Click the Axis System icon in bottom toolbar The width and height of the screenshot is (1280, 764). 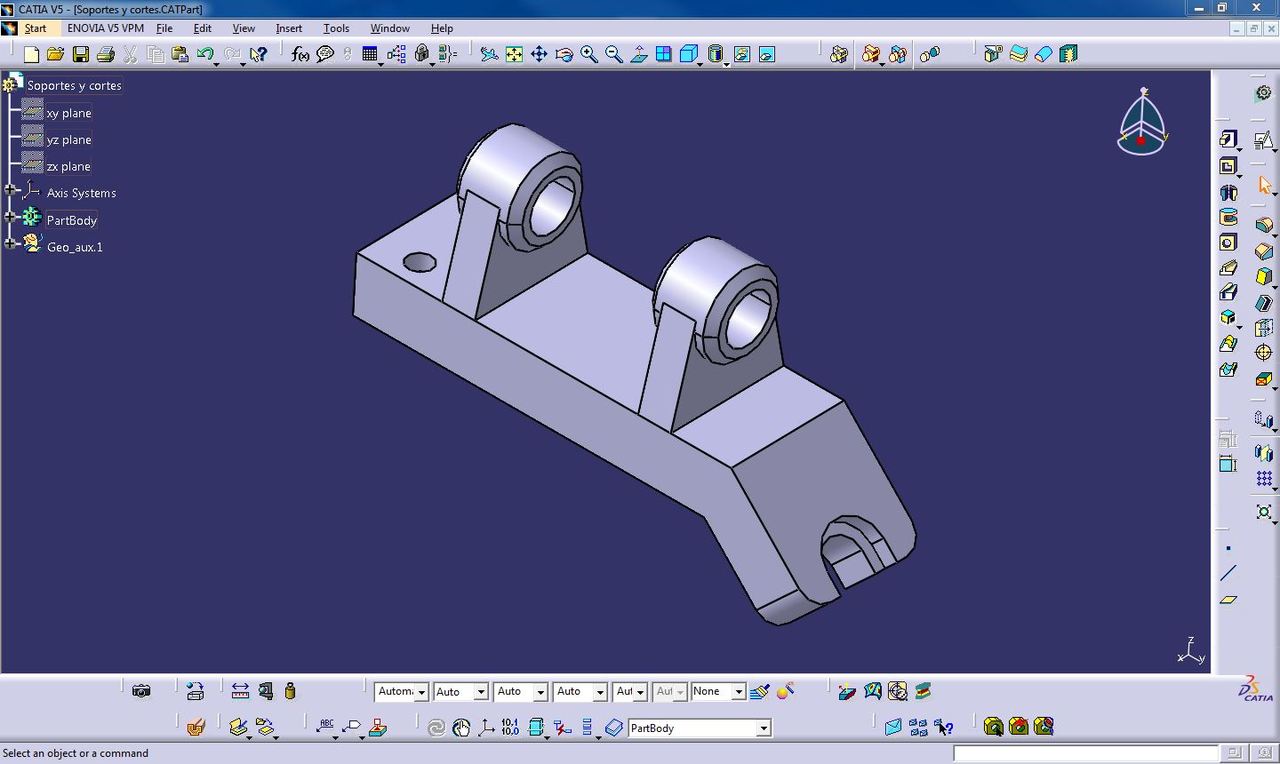[x=486, y=728]
